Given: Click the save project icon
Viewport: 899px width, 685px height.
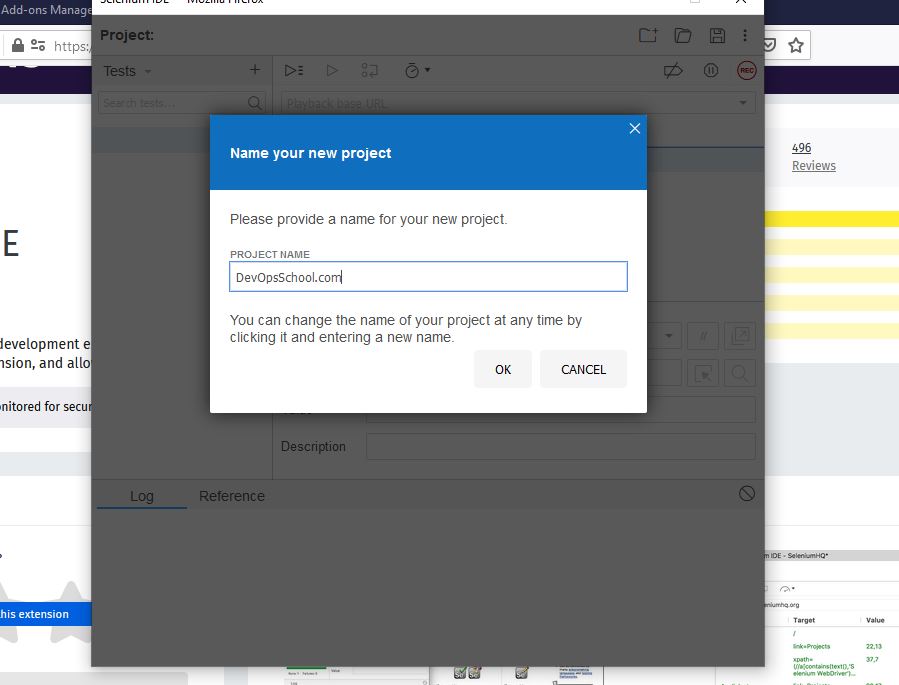Looking at the screenshot, I should 717,36.
